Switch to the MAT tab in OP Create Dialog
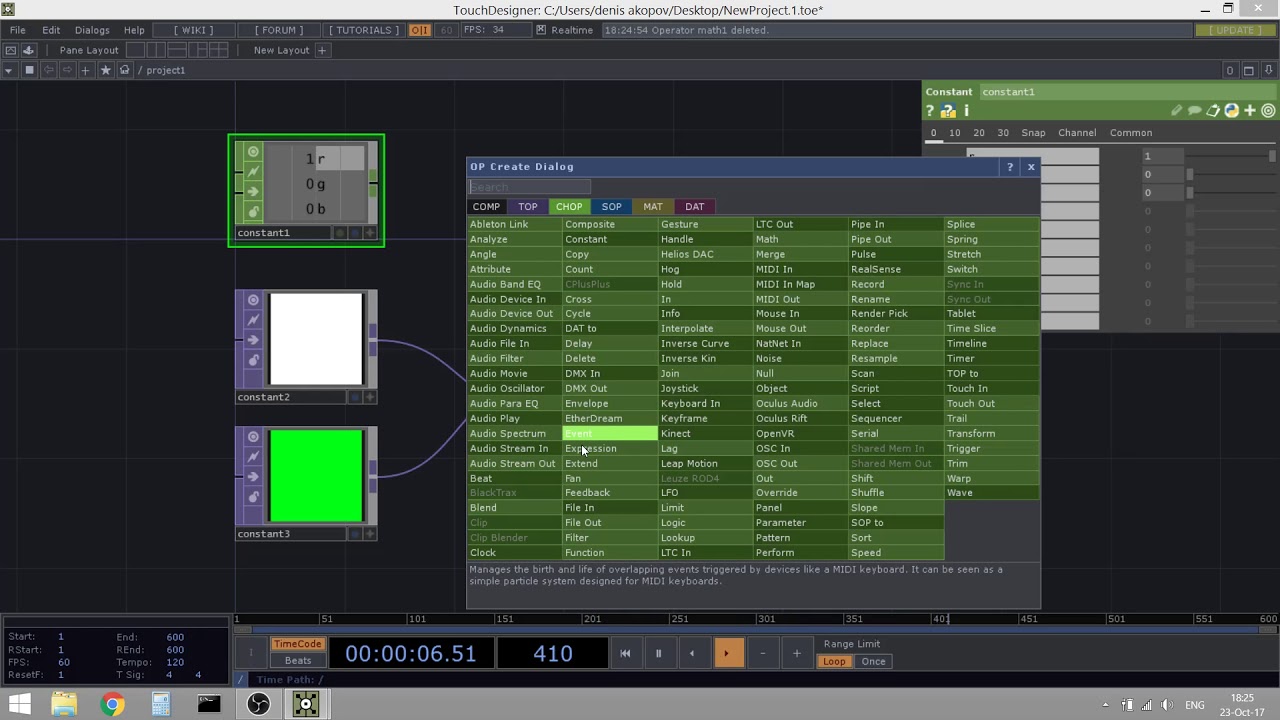Image resolution: width=1280 pixels, height=720 pixels. [652, 207]
